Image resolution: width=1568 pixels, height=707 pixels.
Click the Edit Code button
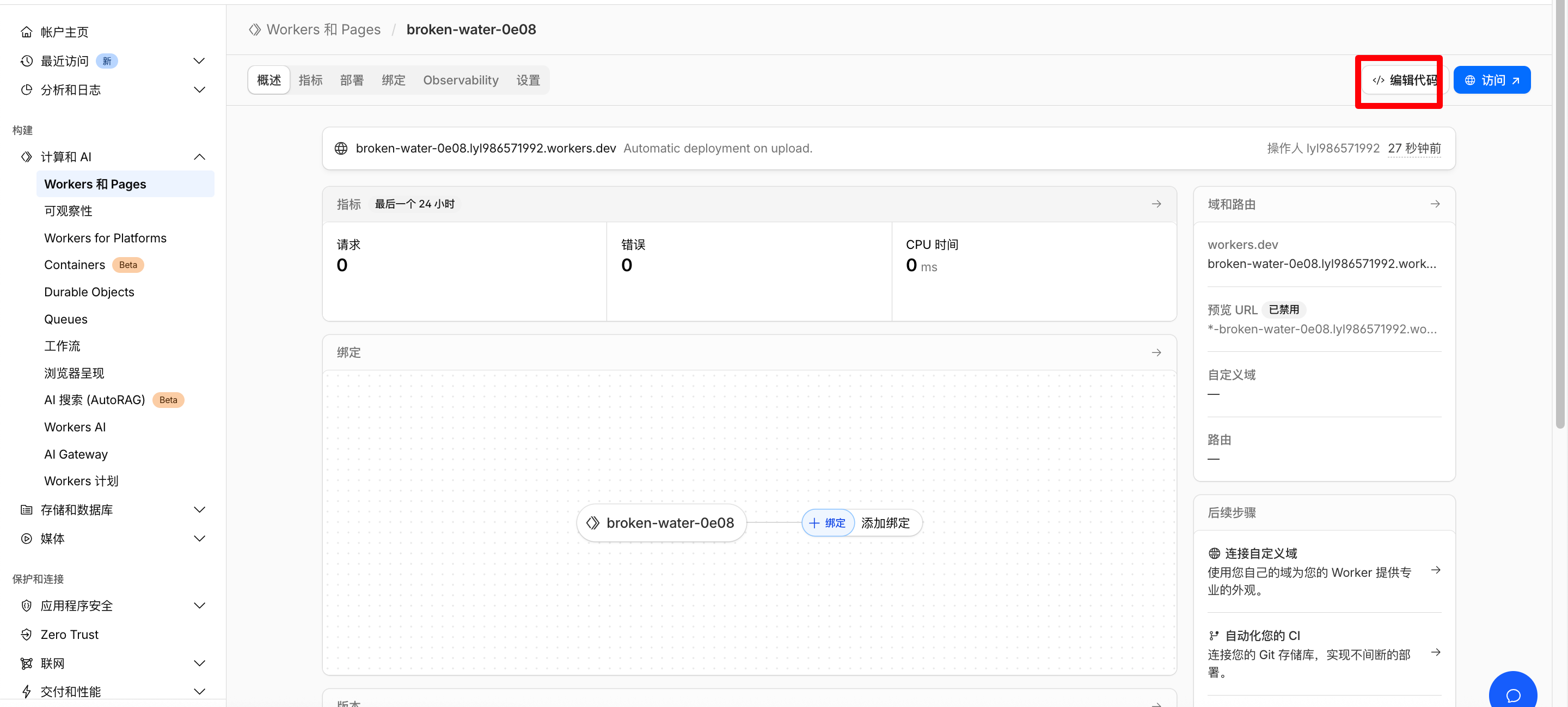1404,81
